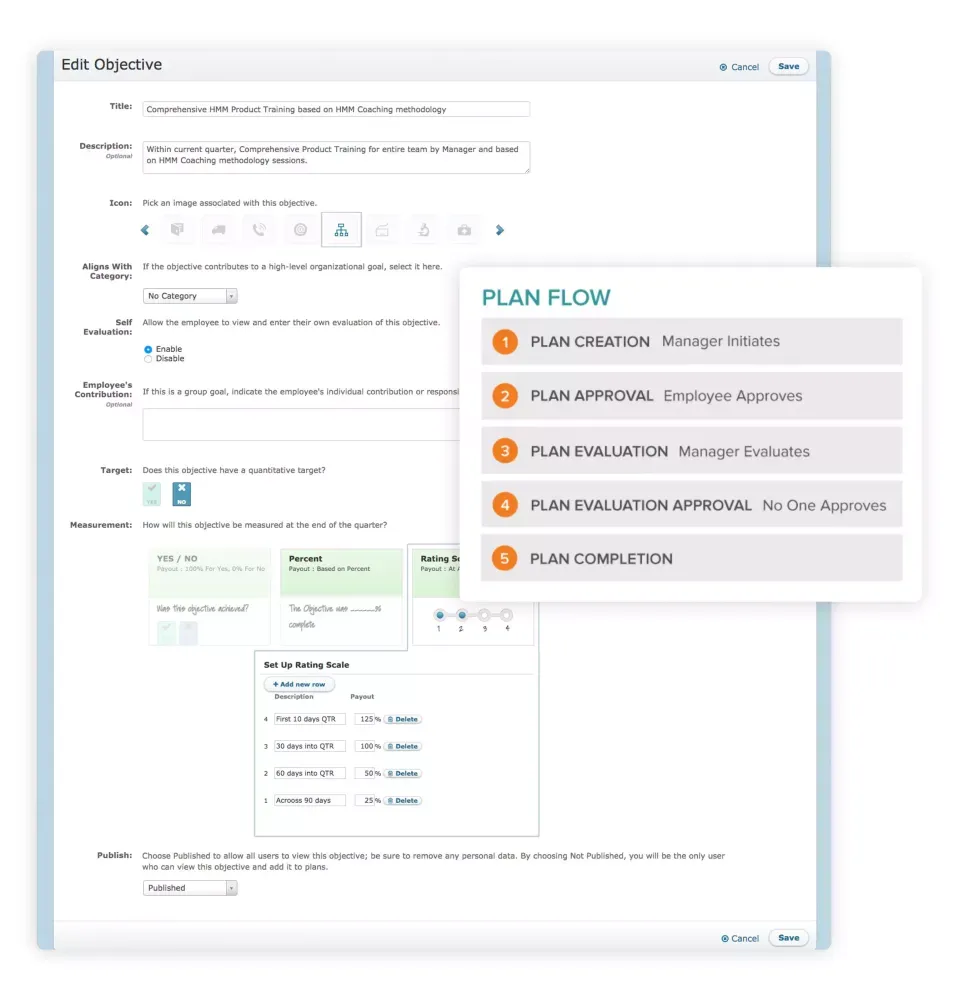
Task: Select Disable for self evaluation
Action: (149, 358)
